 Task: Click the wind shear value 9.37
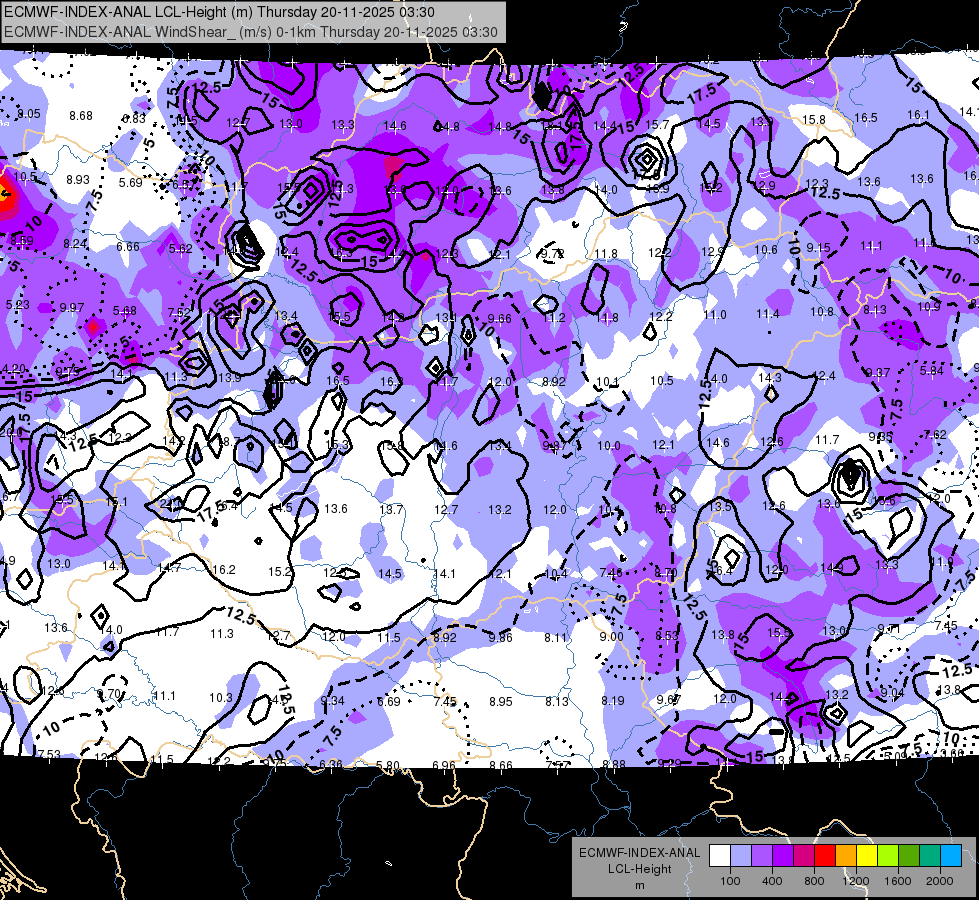pyautogui.click(x=878, y=373)
